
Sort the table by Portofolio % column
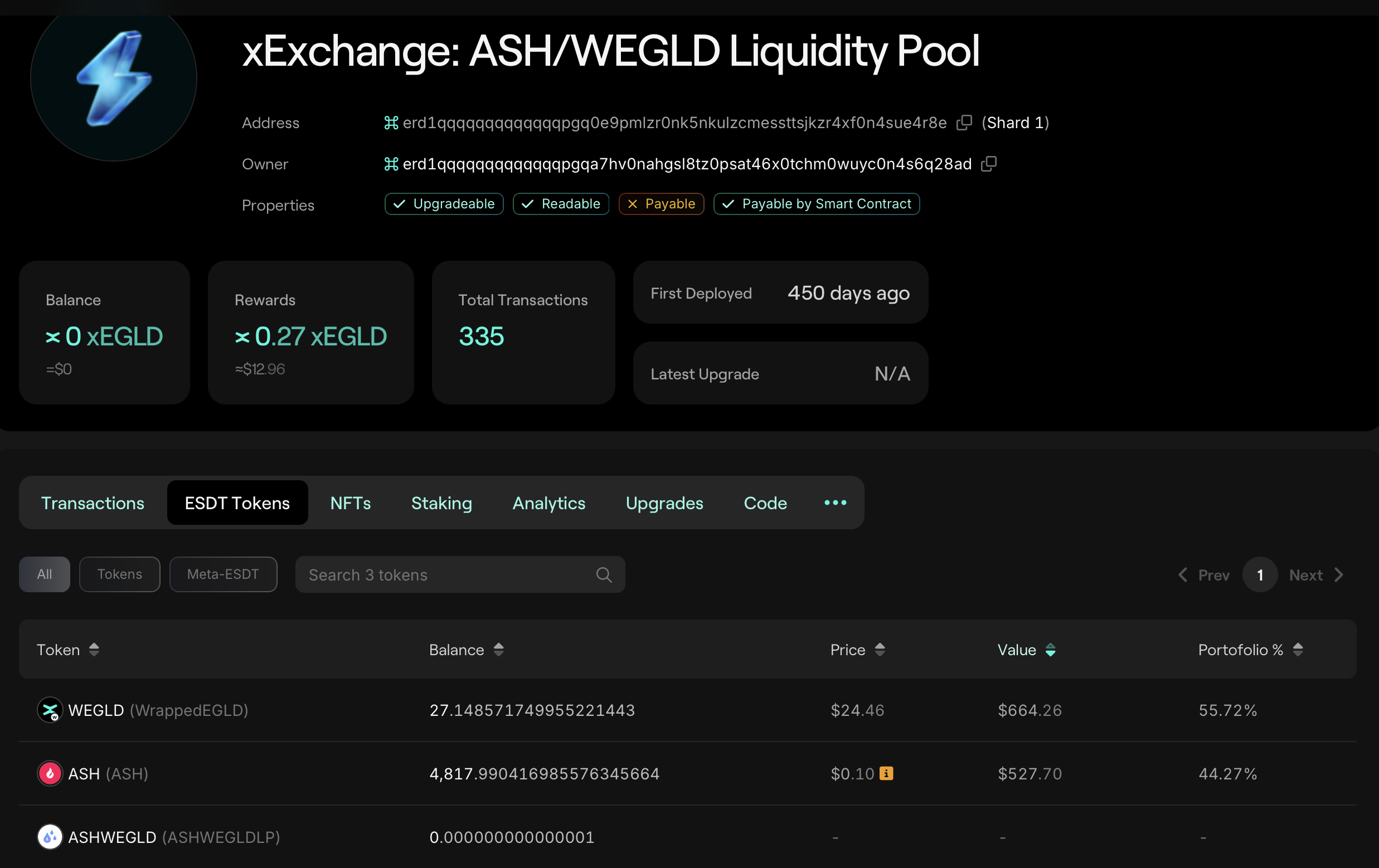[x=1251, y=650]
